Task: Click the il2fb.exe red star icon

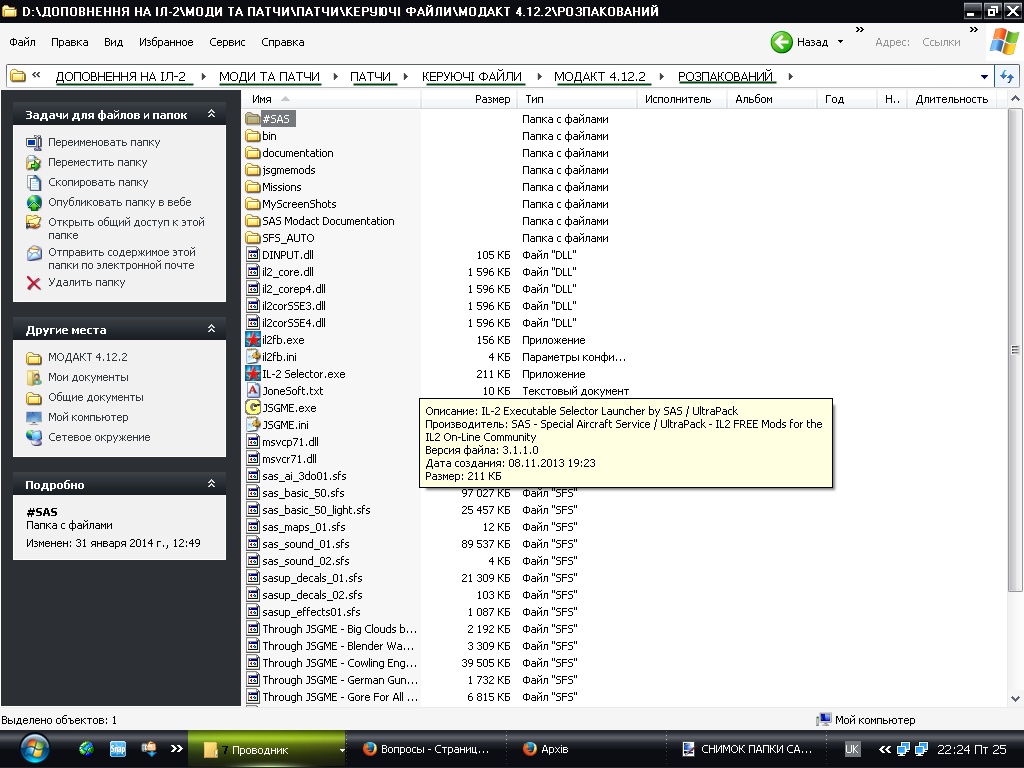Action: point(253,340)
